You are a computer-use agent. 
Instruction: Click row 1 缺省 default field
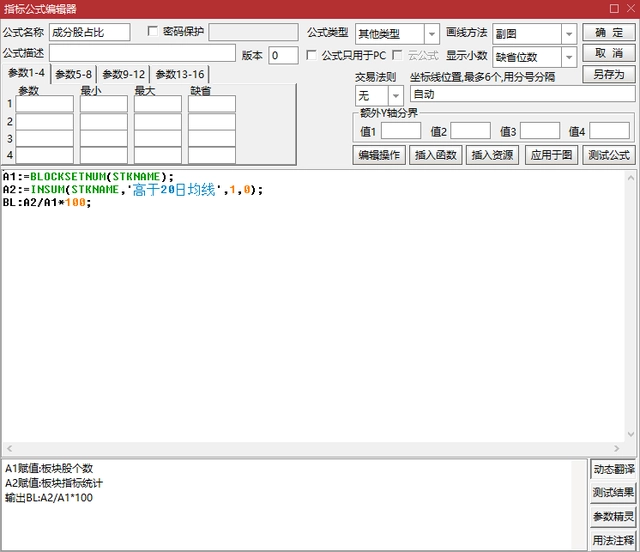click(x=212, y=104)
